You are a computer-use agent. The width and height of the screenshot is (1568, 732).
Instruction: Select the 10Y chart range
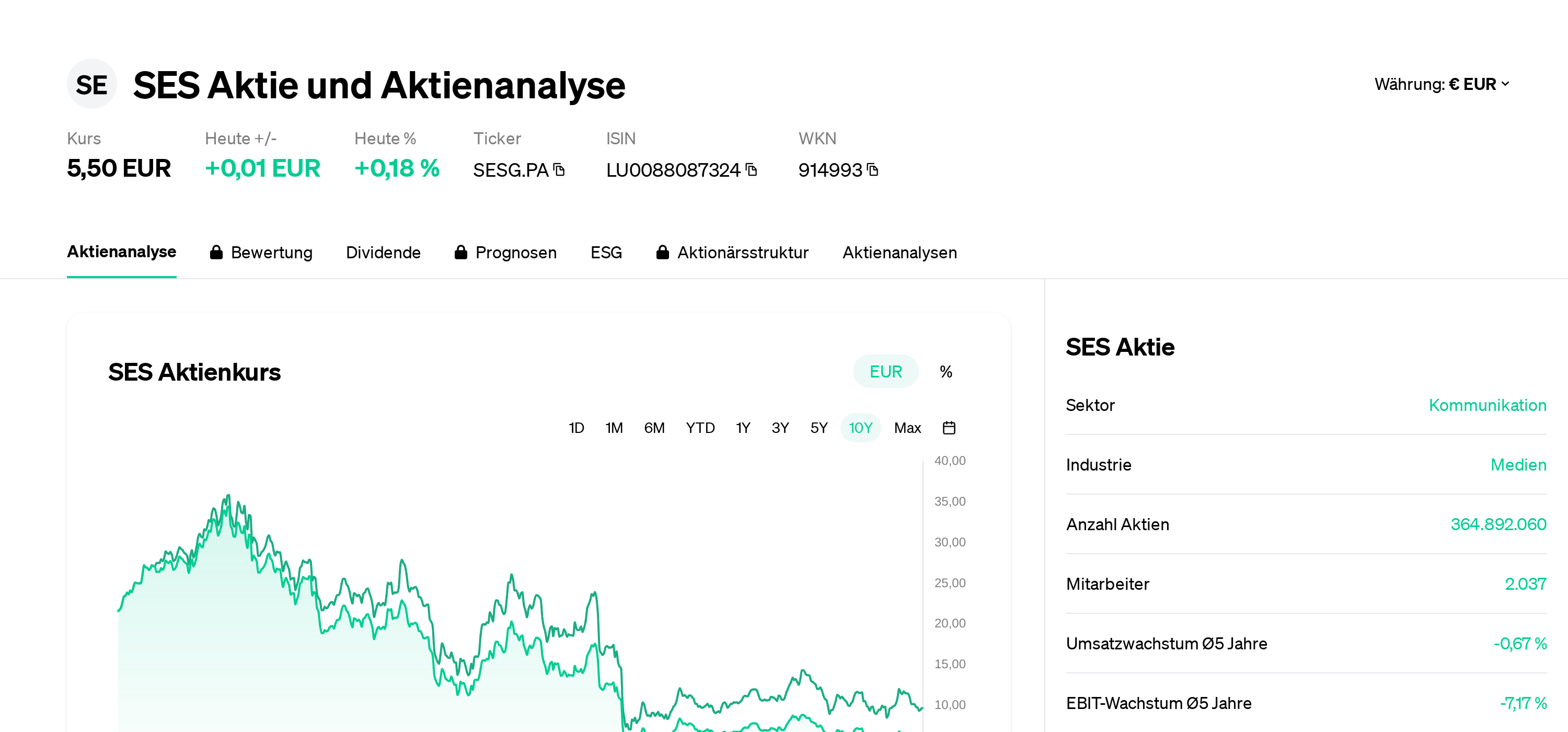pos(861,428)
